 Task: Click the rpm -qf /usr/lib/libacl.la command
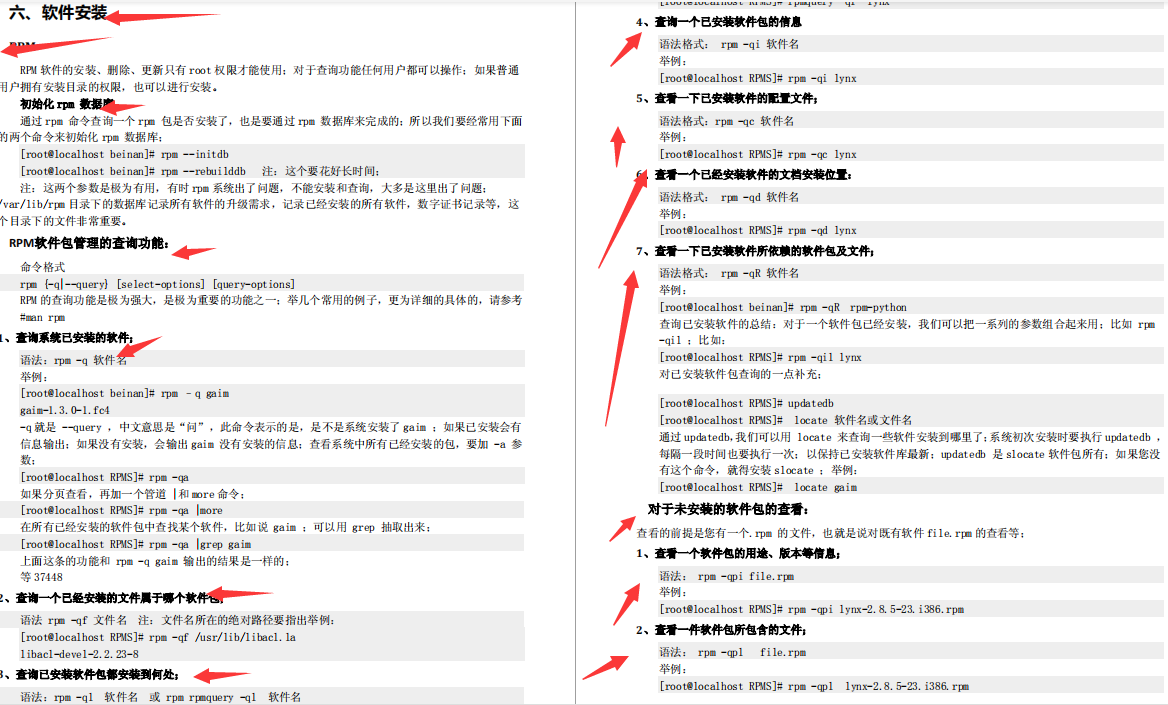[x=158, y=637]
